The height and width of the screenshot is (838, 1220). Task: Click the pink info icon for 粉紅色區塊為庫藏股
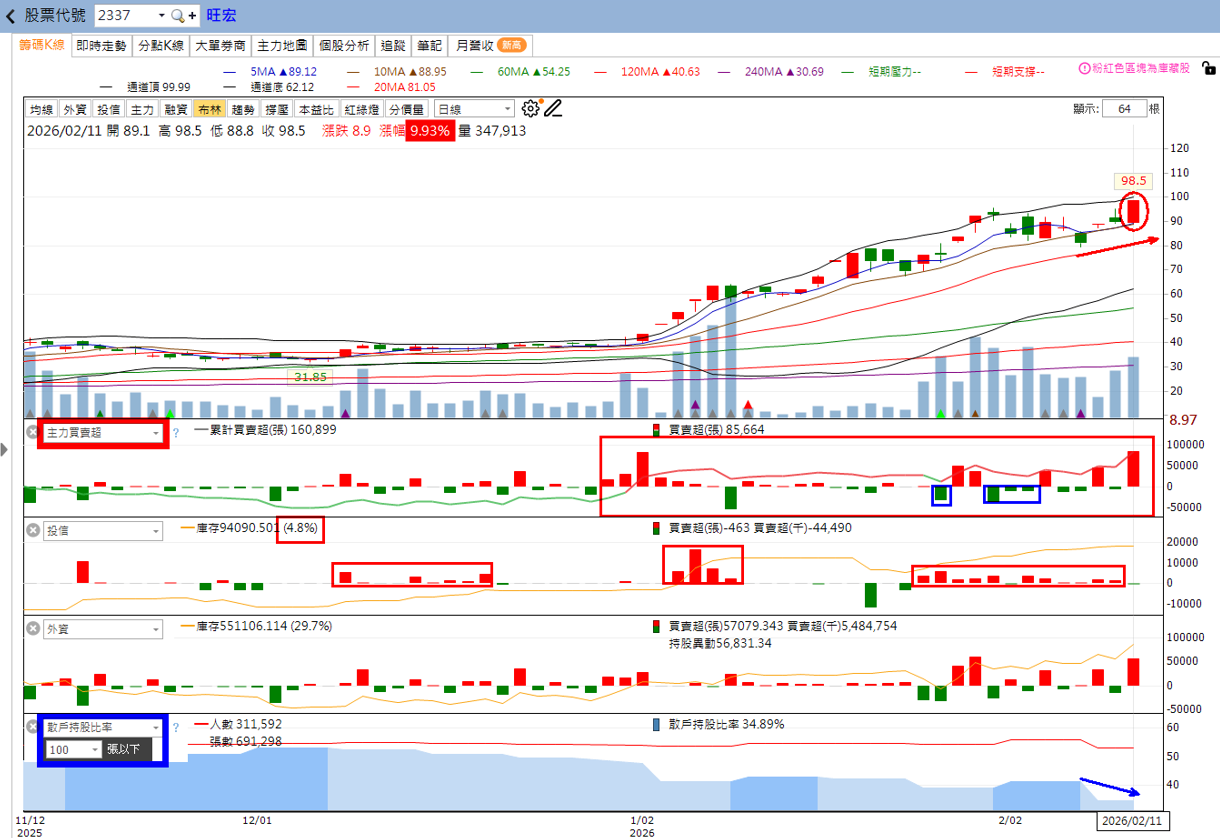coord(1084,69)
